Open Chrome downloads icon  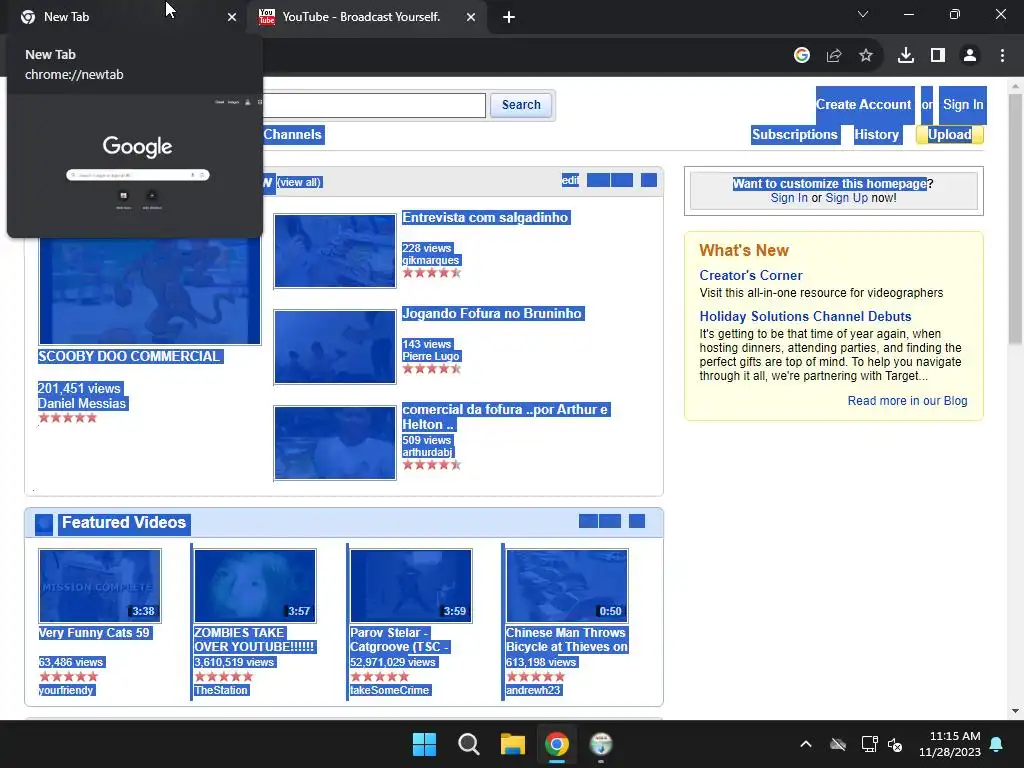click(906, 56)
